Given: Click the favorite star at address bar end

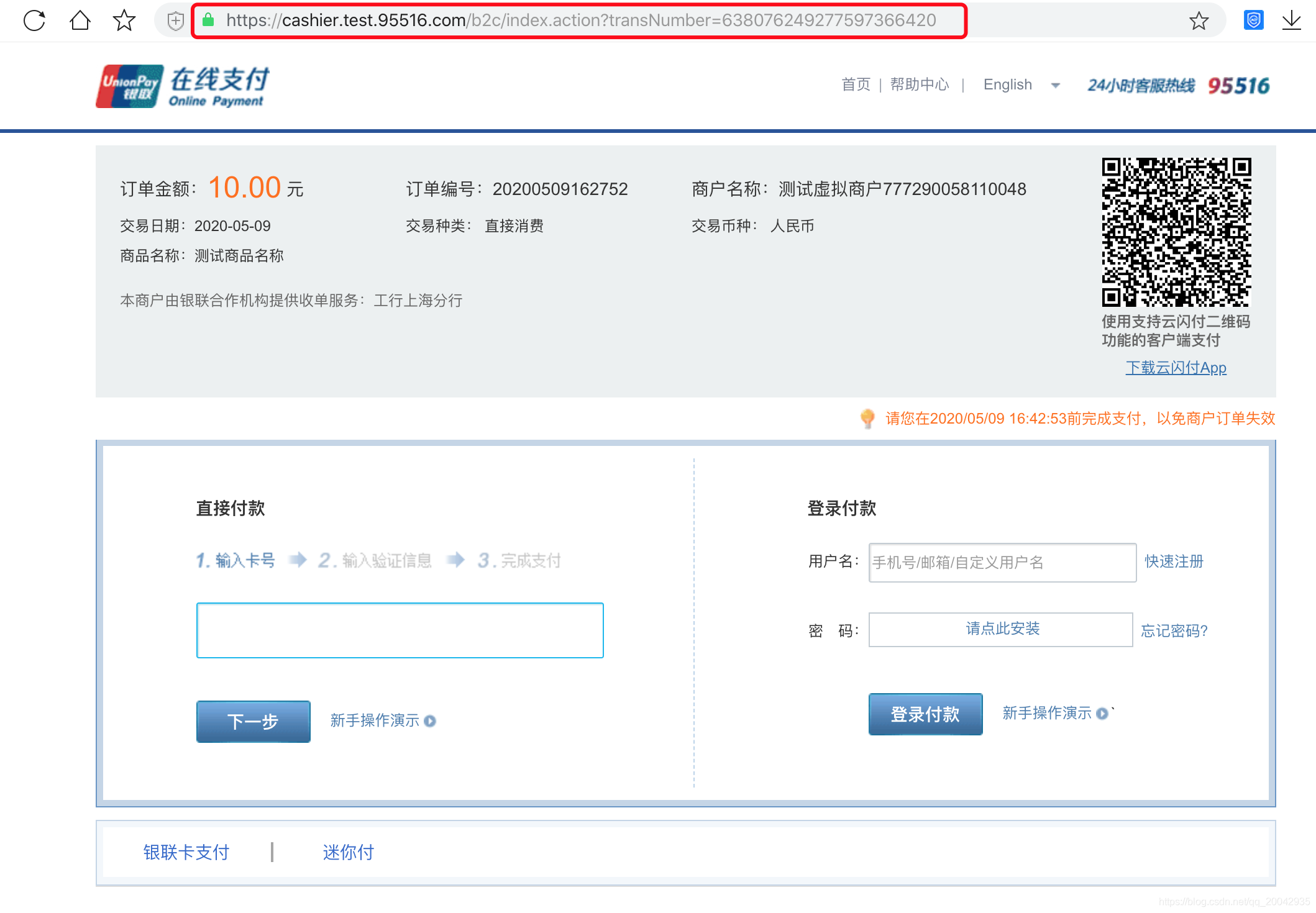Looking at the screenshot, I should click(1199, 21).
